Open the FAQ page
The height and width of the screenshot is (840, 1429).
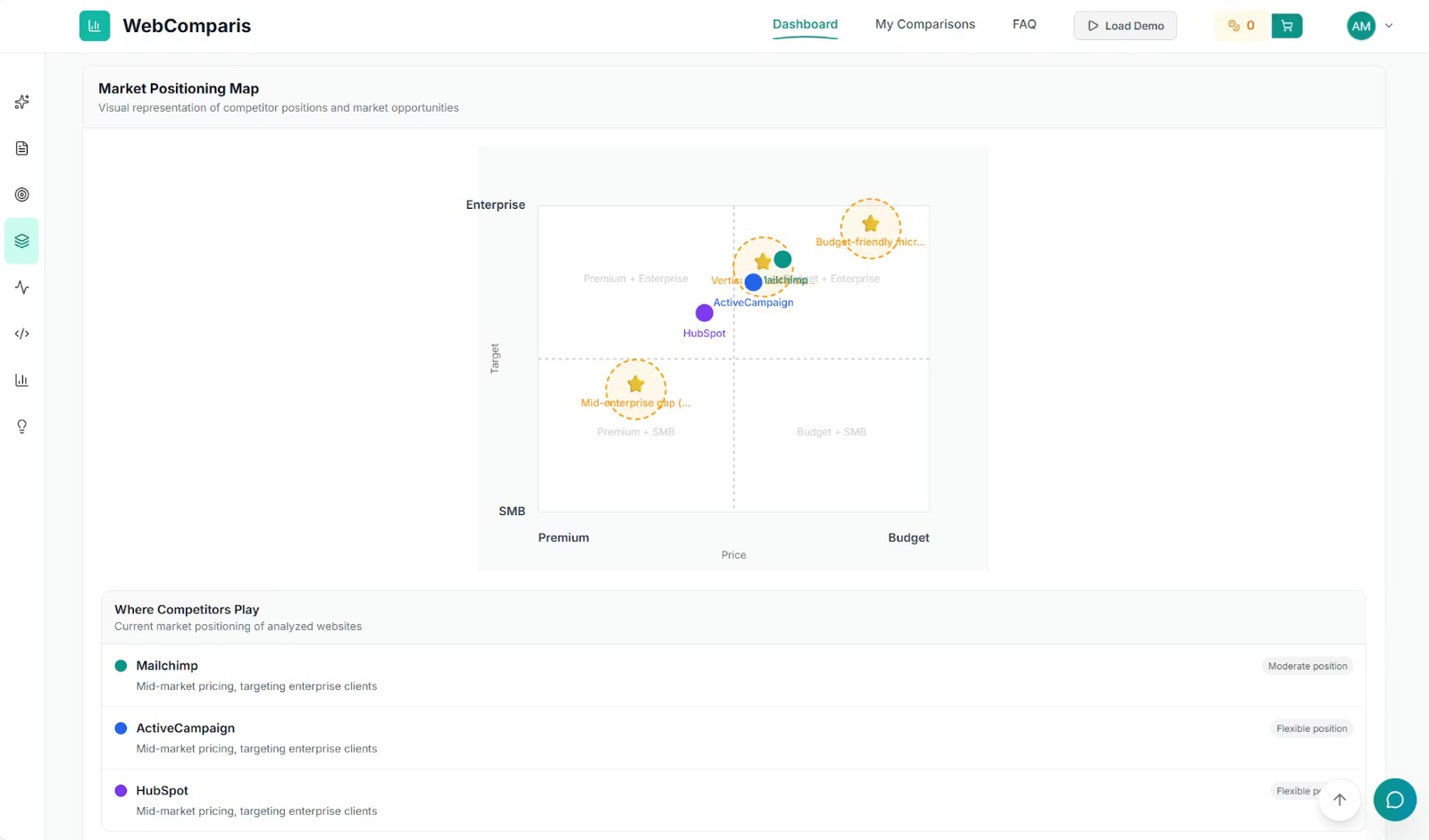pyautogui.click(x=1024, y=25)
